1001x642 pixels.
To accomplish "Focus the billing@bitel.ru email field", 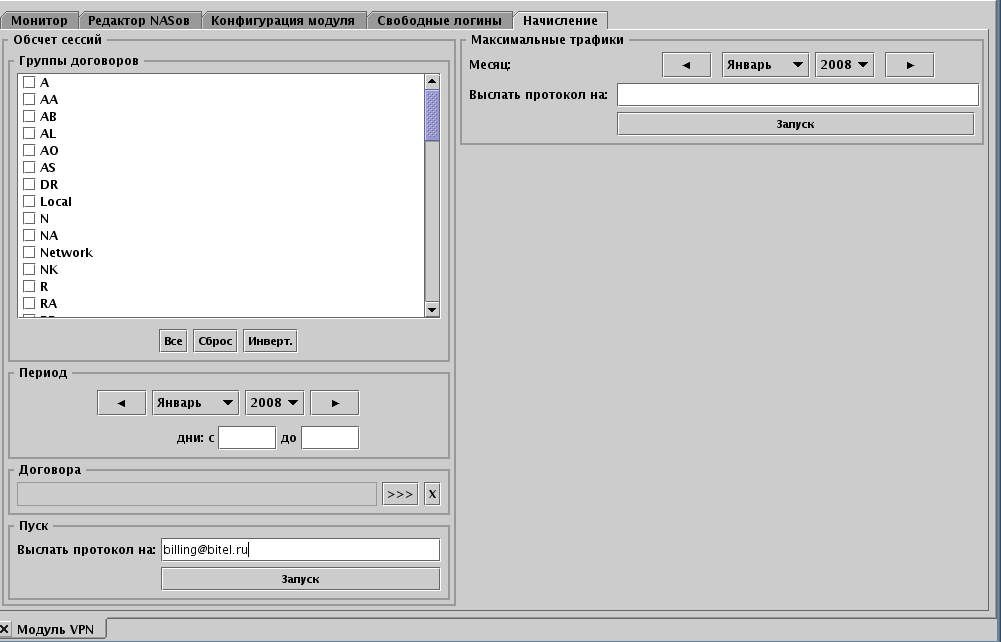I will pyautogui.click(x=300, y=550).
